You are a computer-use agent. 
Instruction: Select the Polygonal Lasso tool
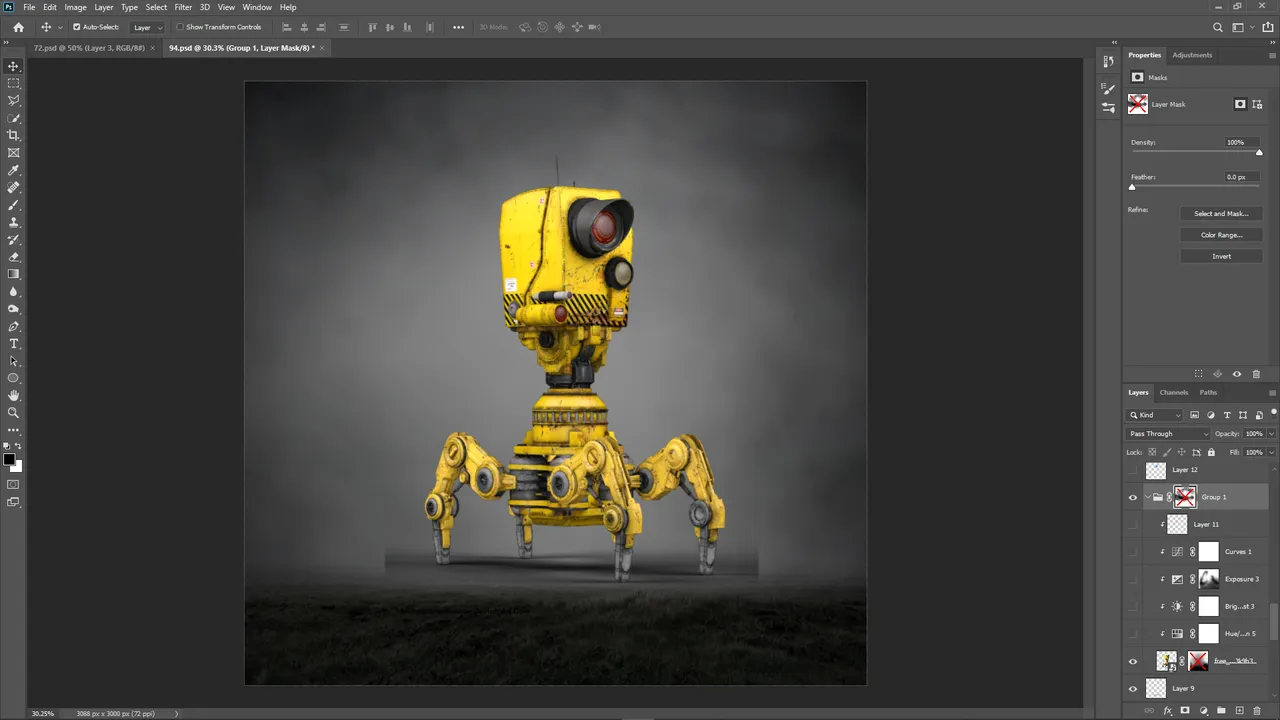coord(13,100)
